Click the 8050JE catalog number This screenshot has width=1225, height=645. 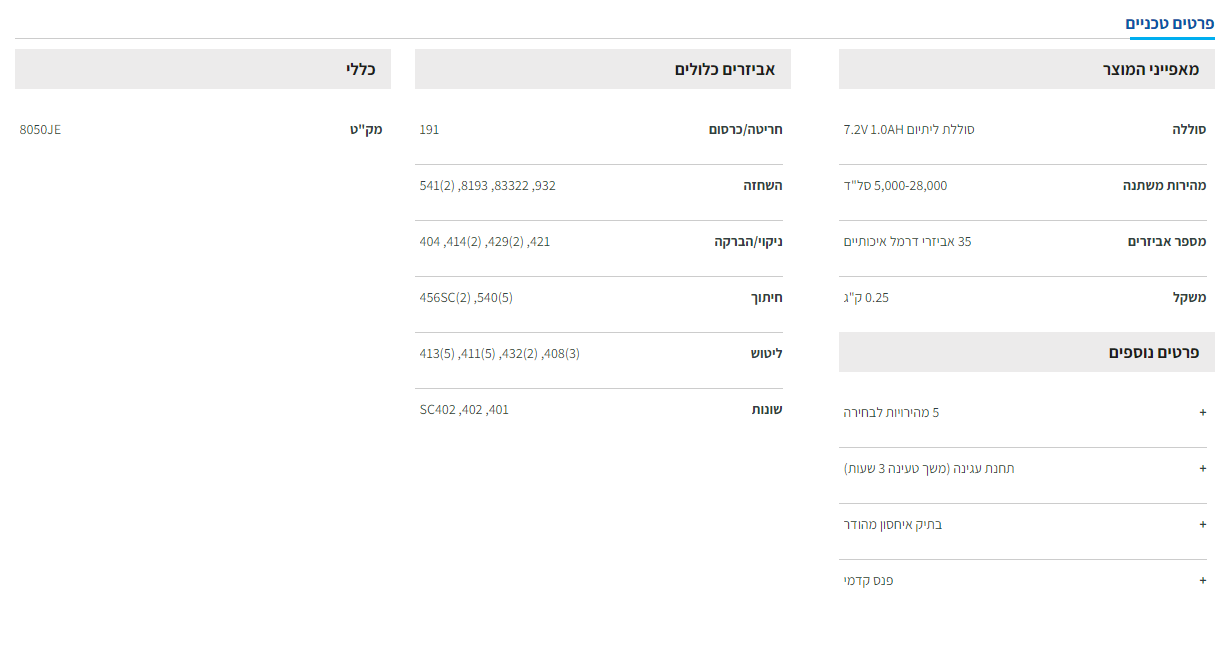(40, 130)
